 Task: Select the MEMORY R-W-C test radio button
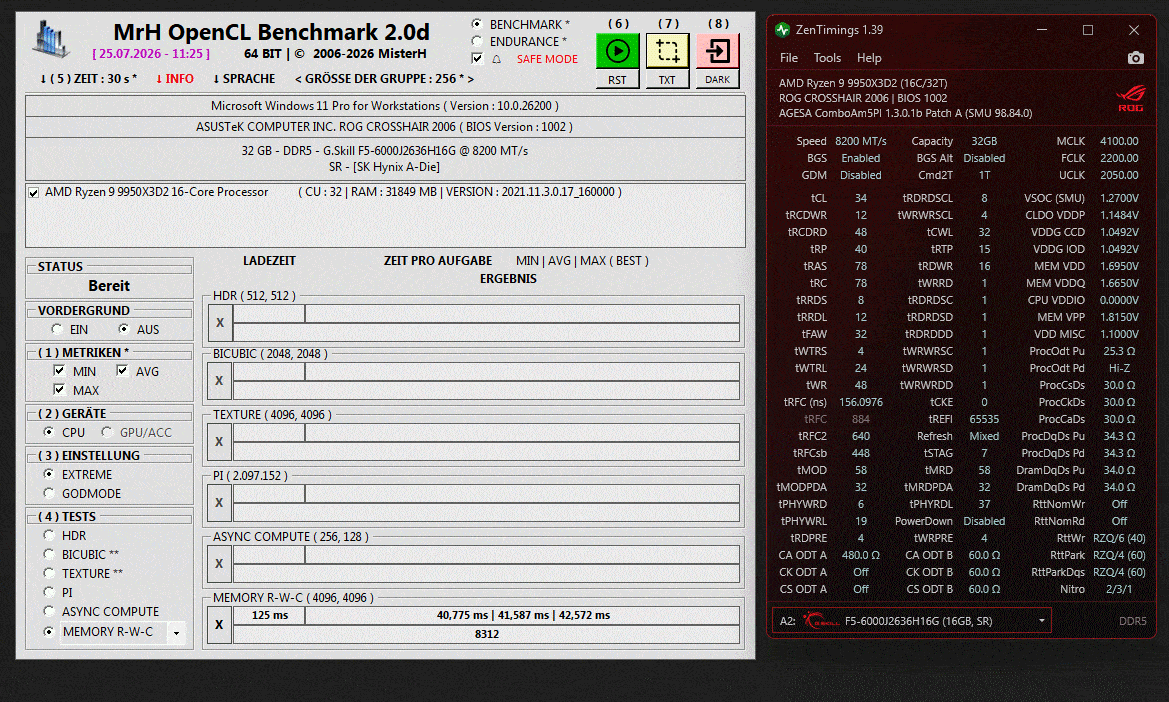pyautogui.click(x=48, y=631)
